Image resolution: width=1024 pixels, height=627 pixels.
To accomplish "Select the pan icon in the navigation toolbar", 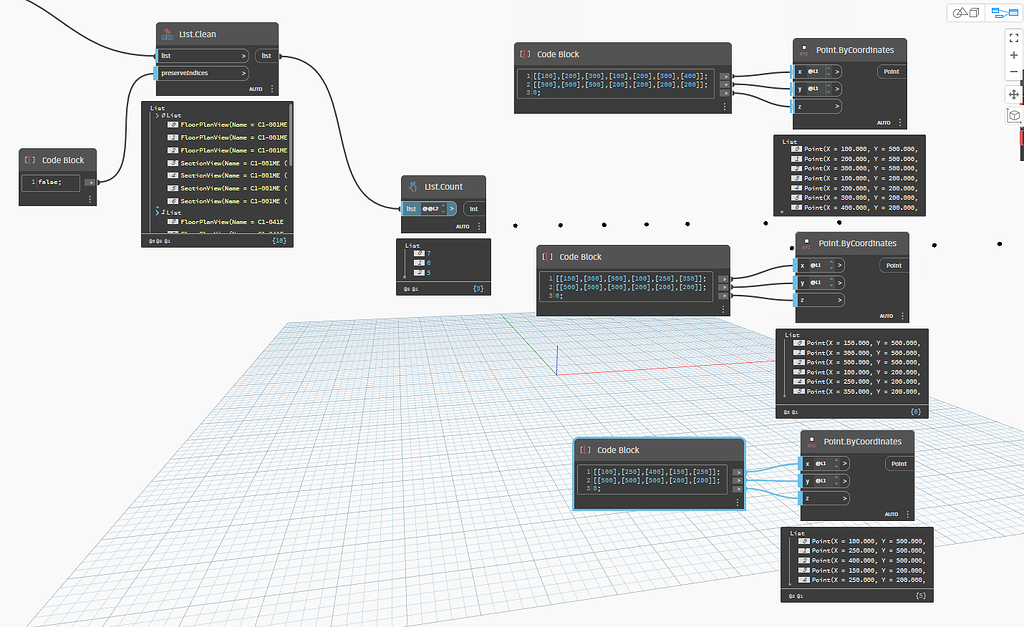I will pos(1013,95).
